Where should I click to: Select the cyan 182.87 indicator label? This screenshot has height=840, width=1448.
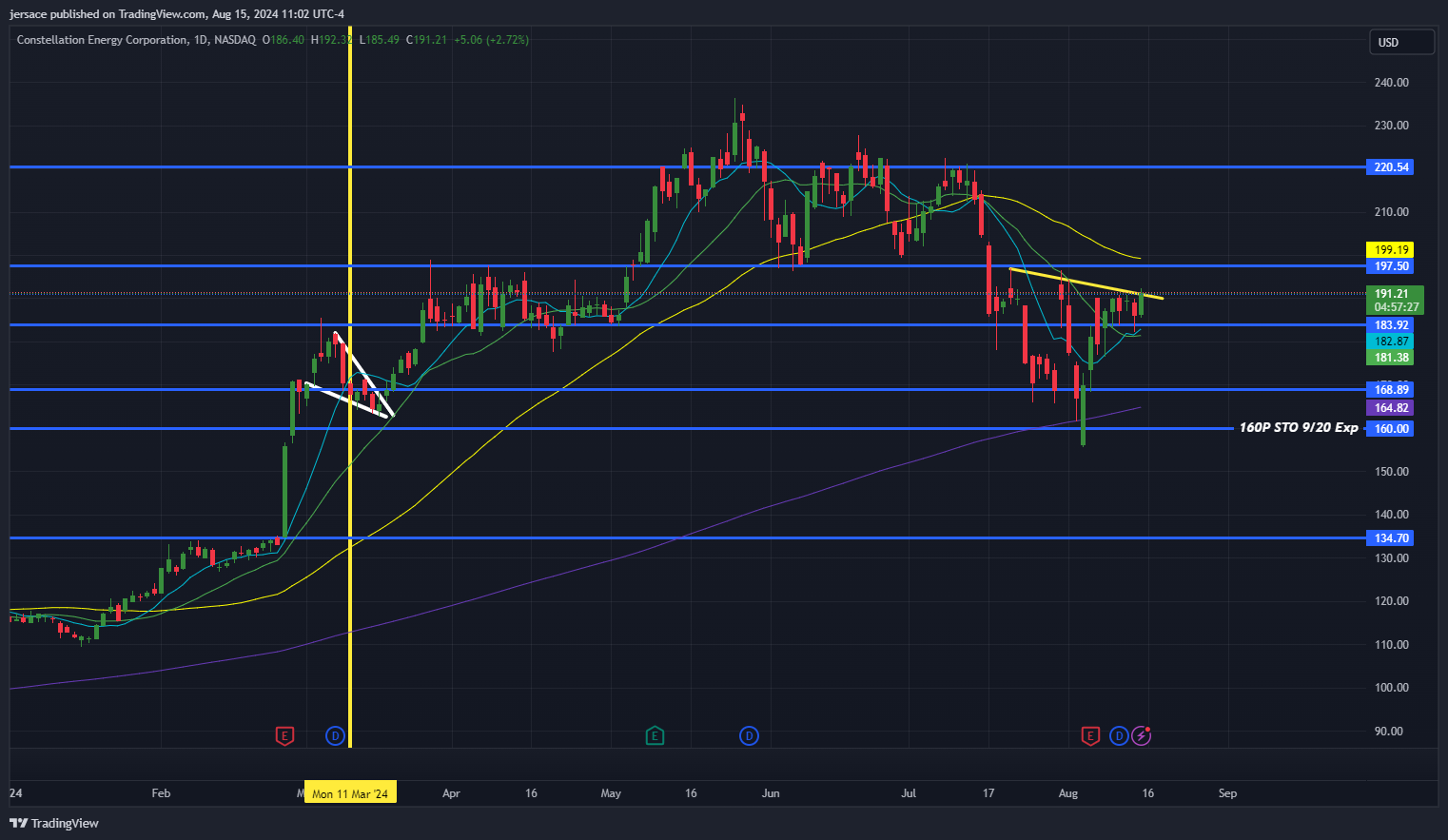pyautogui.click(x=1391, y=342)
